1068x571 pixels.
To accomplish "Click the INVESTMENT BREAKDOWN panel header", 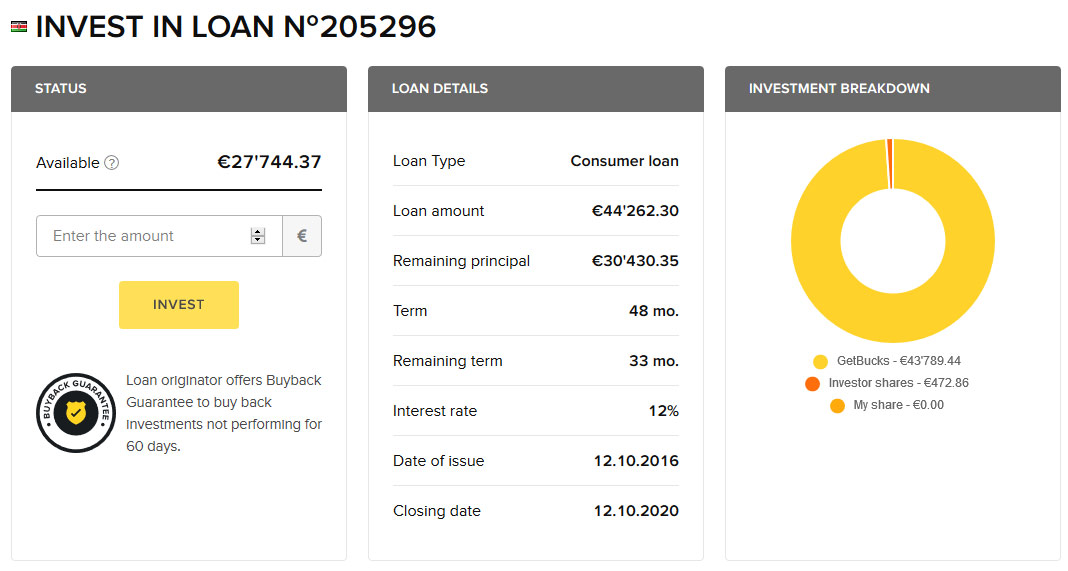I will 893,88.
